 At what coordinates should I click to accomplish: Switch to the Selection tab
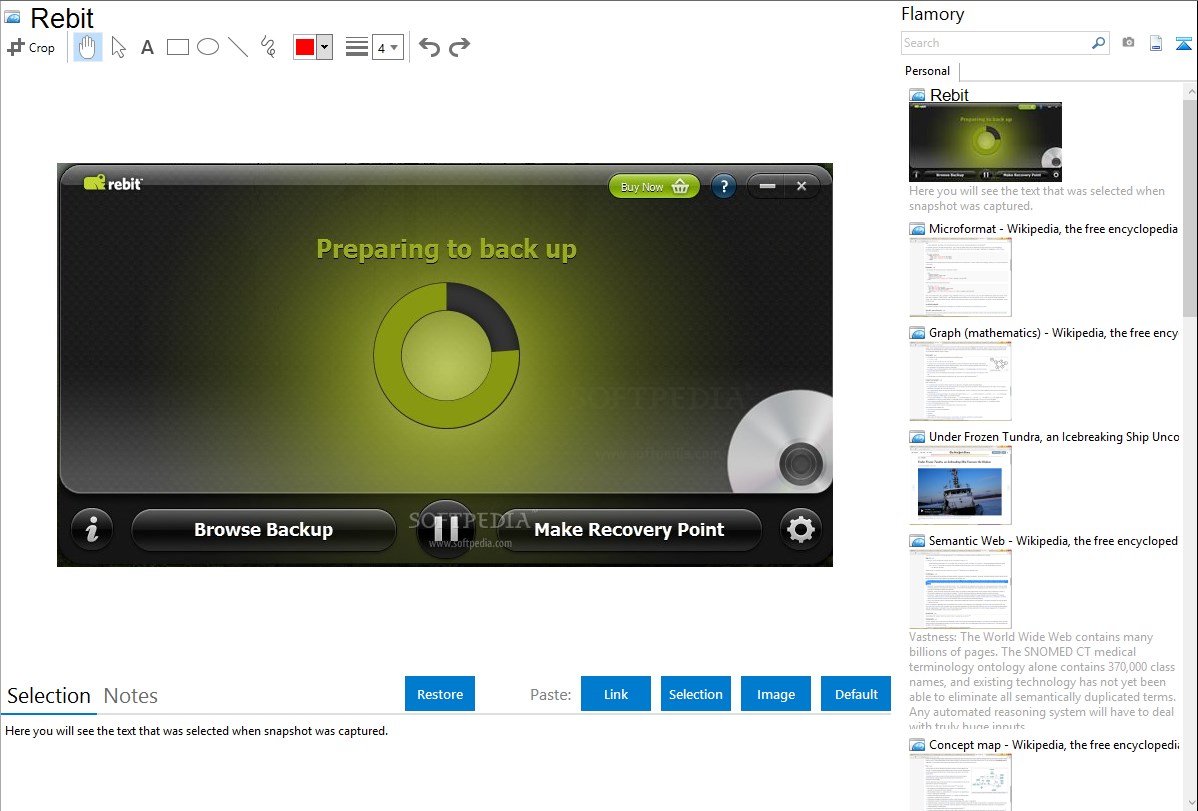click(49, 696)
